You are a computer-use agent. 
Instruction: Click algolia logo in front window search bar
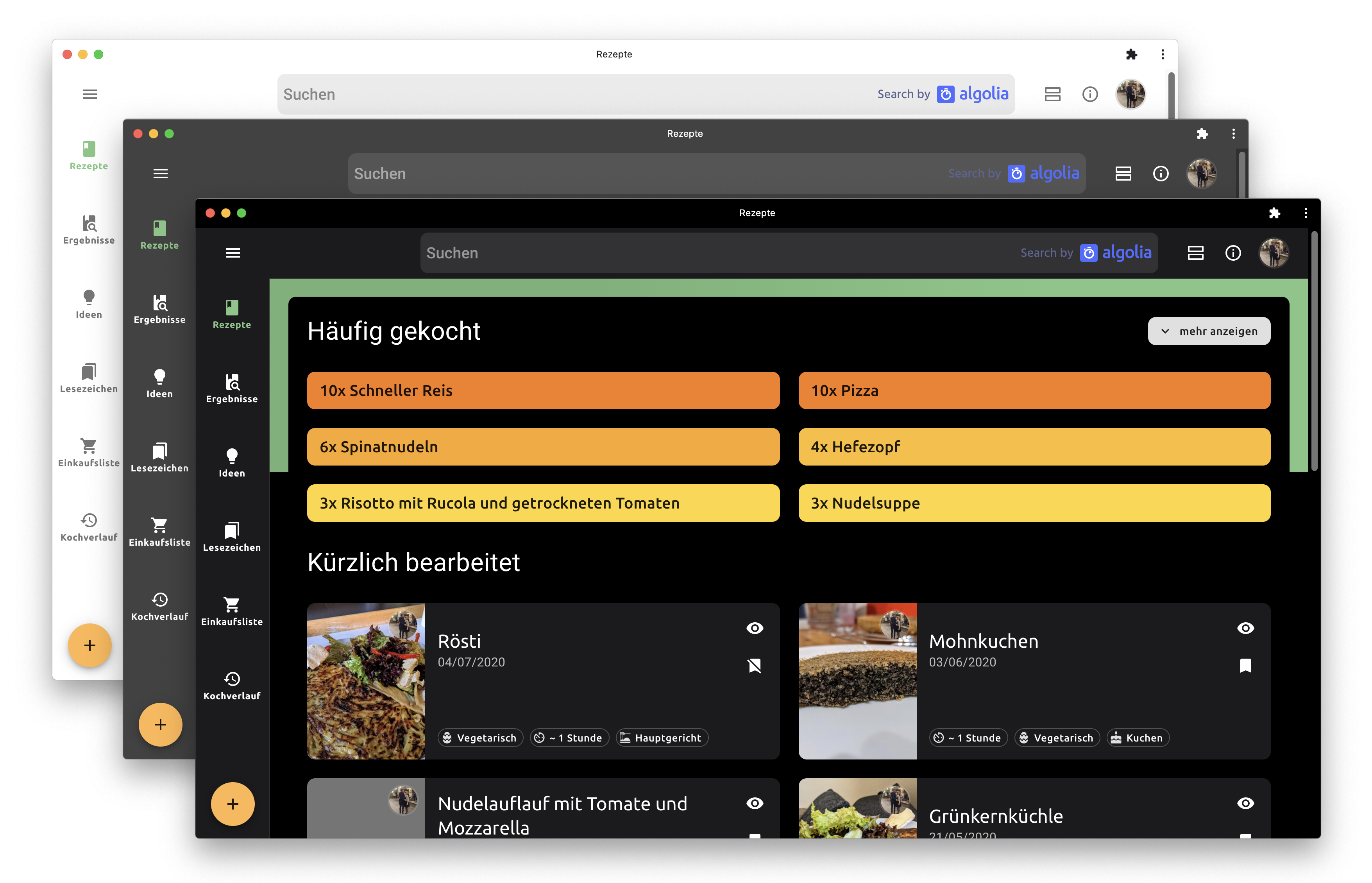(1116, 253)
